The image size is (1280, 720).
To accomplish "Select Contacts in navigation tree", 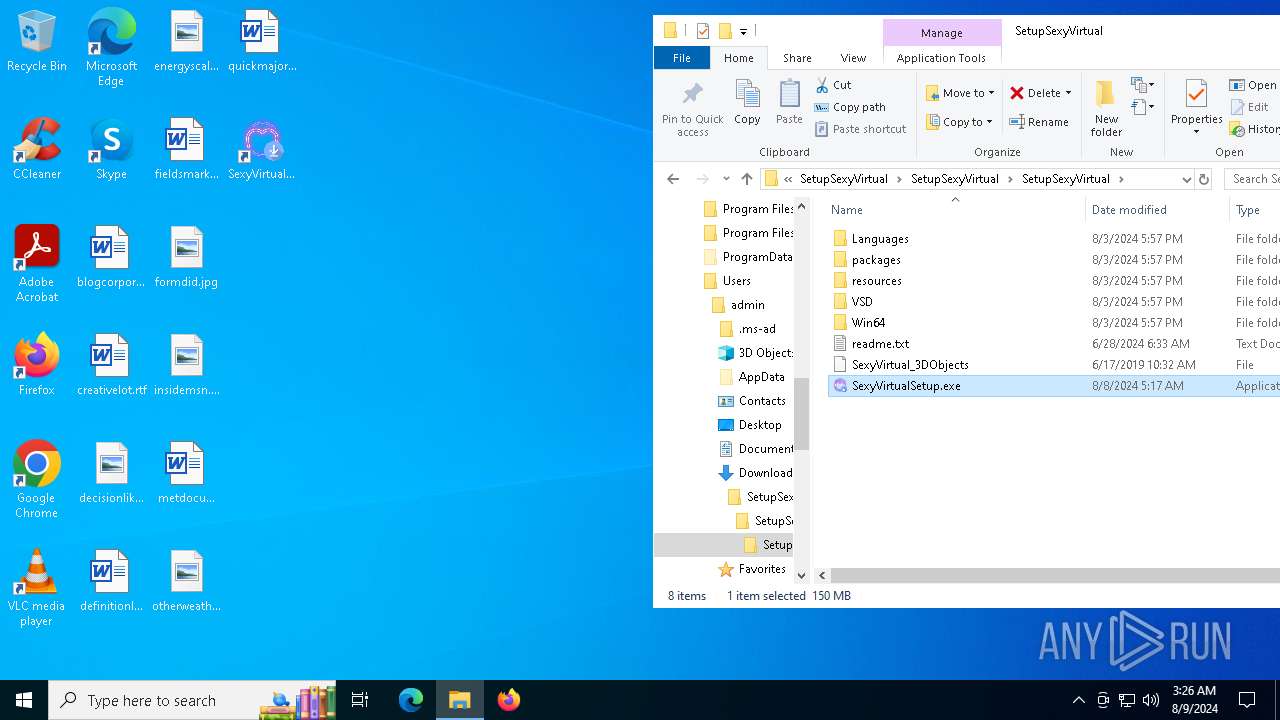I will click(761, 401).
